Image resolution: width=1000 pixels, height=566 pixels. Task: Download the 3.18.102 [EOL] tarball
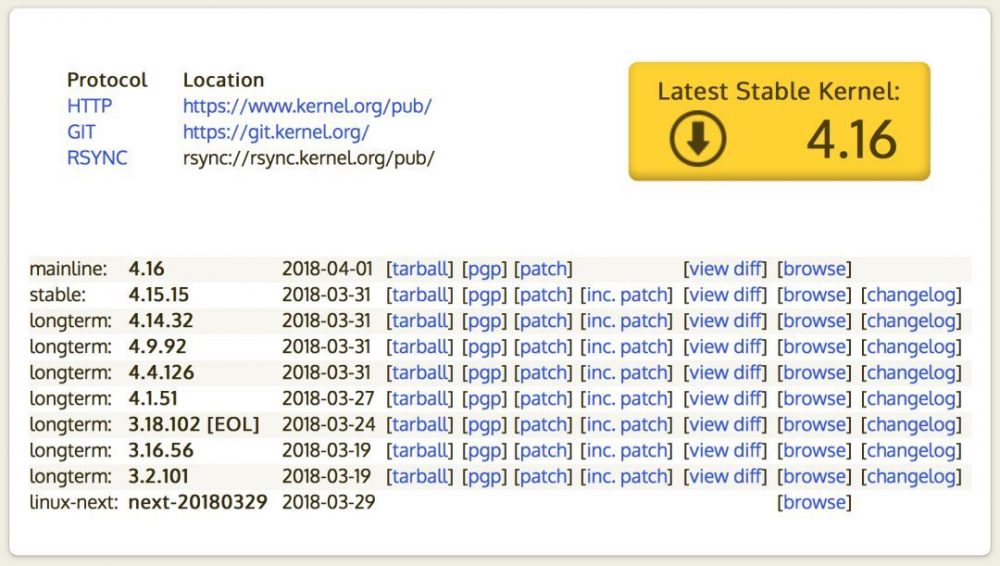tap(420, 424)
